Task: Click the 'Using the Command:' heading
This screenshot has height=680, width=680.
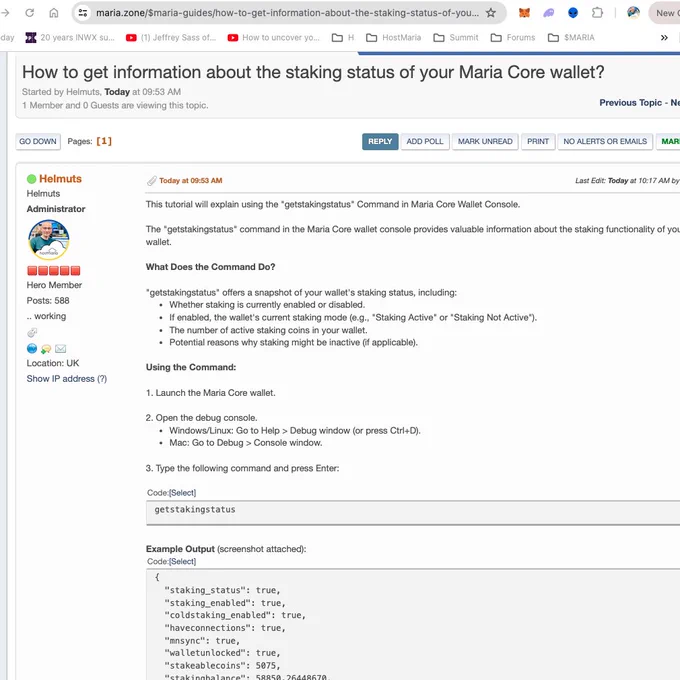Action: (191, 367)
